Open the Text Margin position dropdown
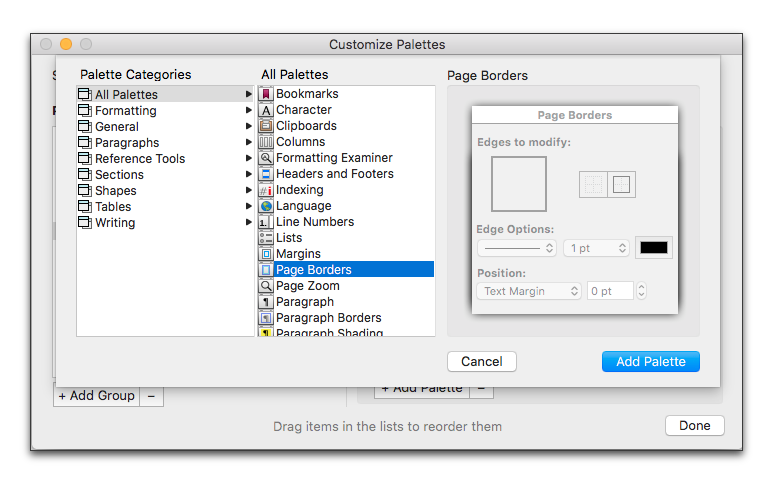Viewport: 774px width, 483px height. click(529, 291)
